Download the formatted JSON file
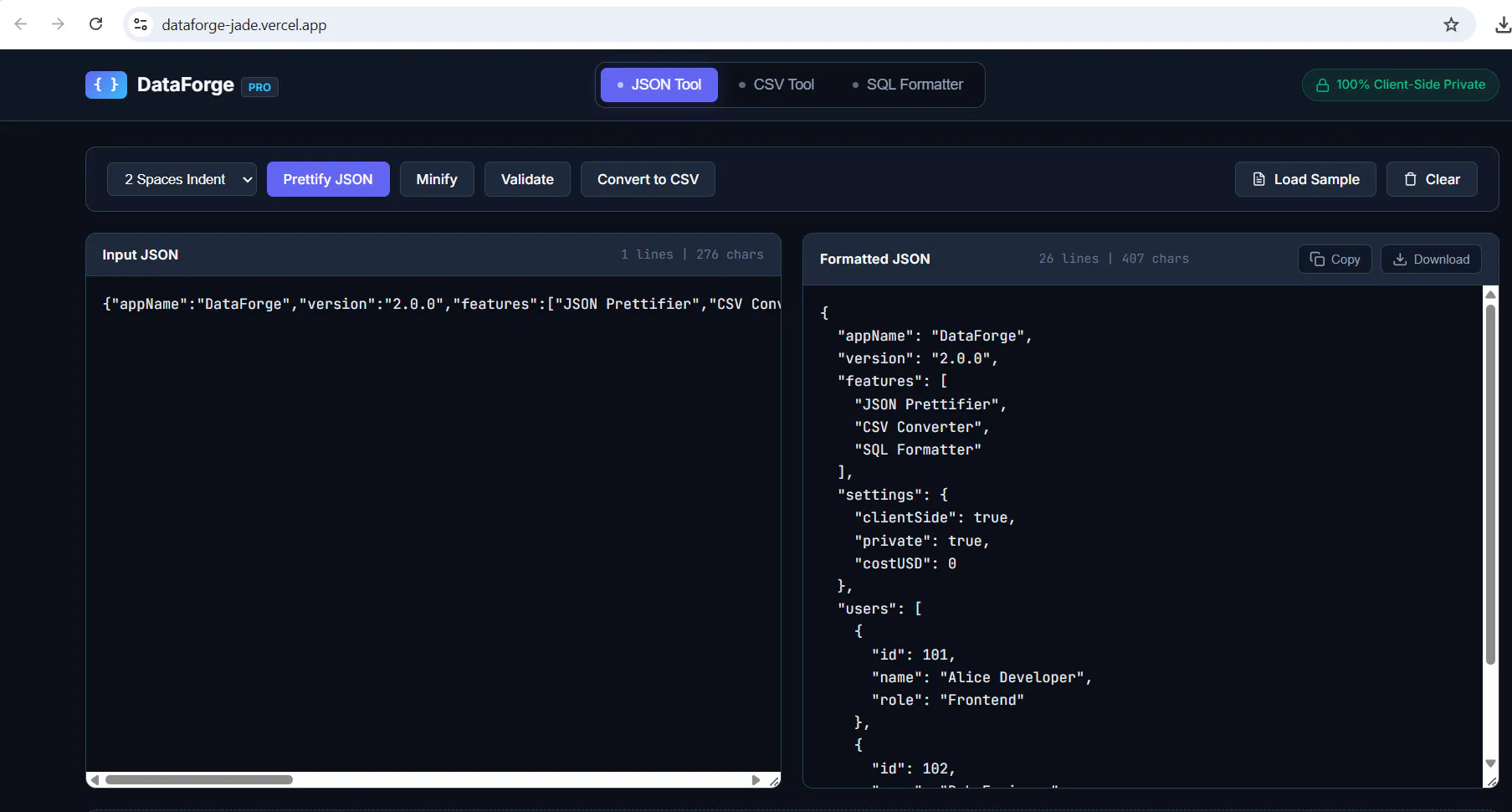This screenshot has width=1512, height=812. click(x=1431, y=260)
